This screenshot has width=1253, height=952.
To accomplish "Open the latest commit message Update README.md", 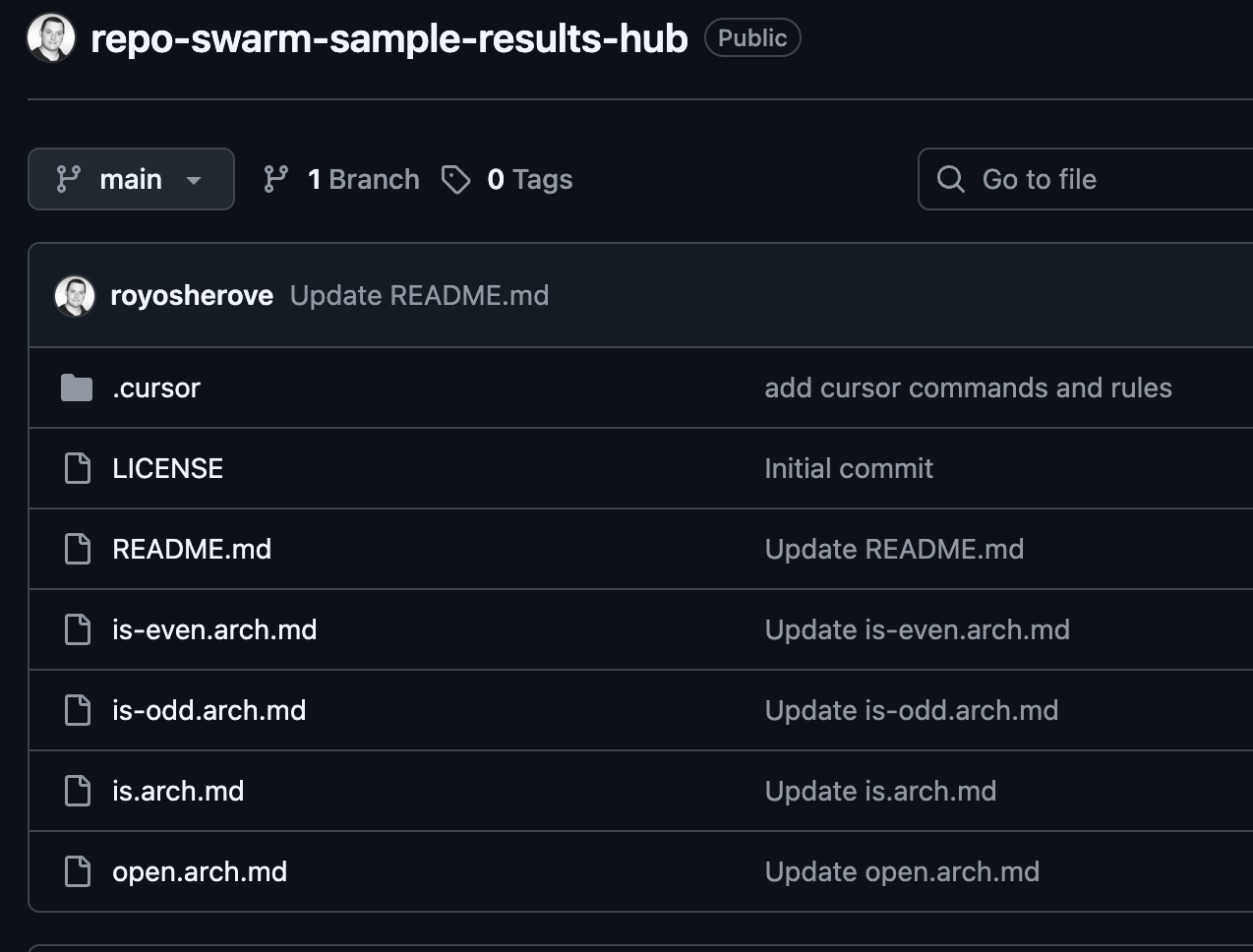I will pos(420,296).
